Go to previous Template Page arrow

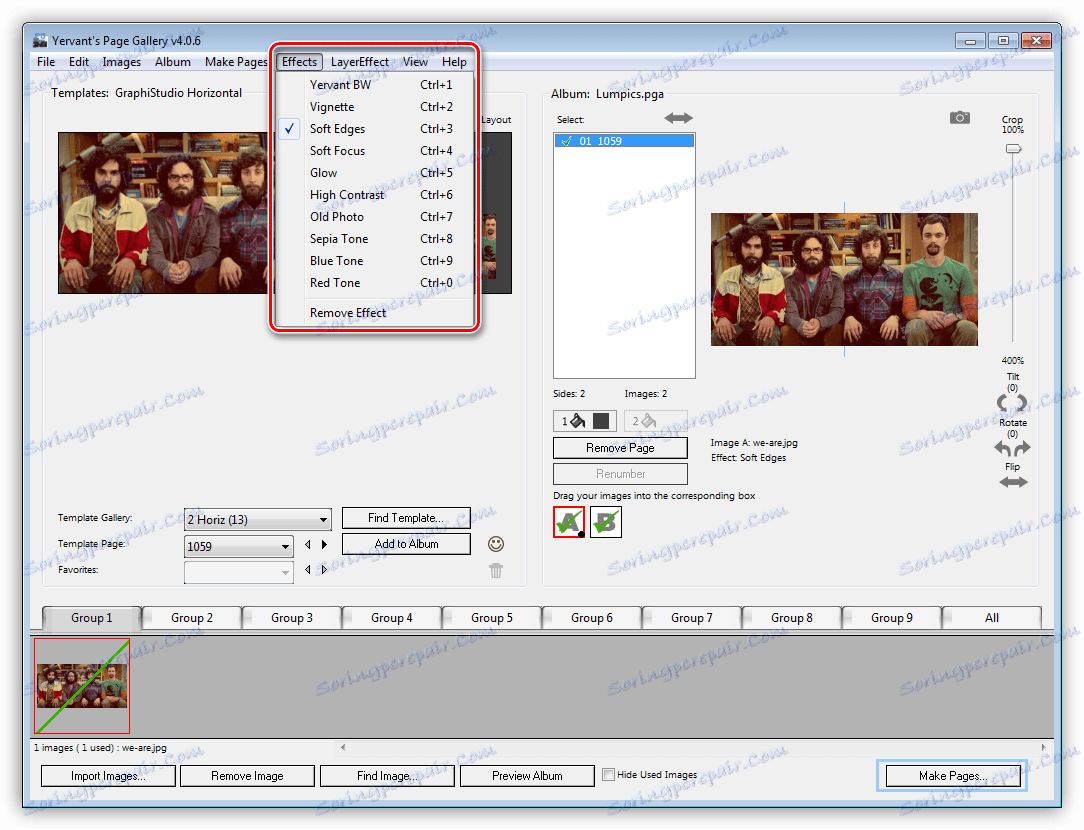click(308, 545)
